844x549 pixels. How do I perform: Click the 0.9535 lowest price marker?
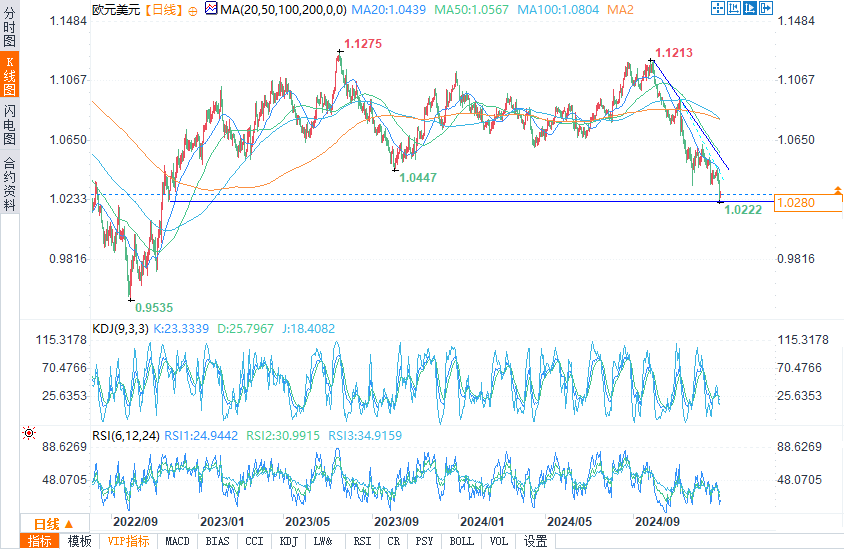(154, 307)
